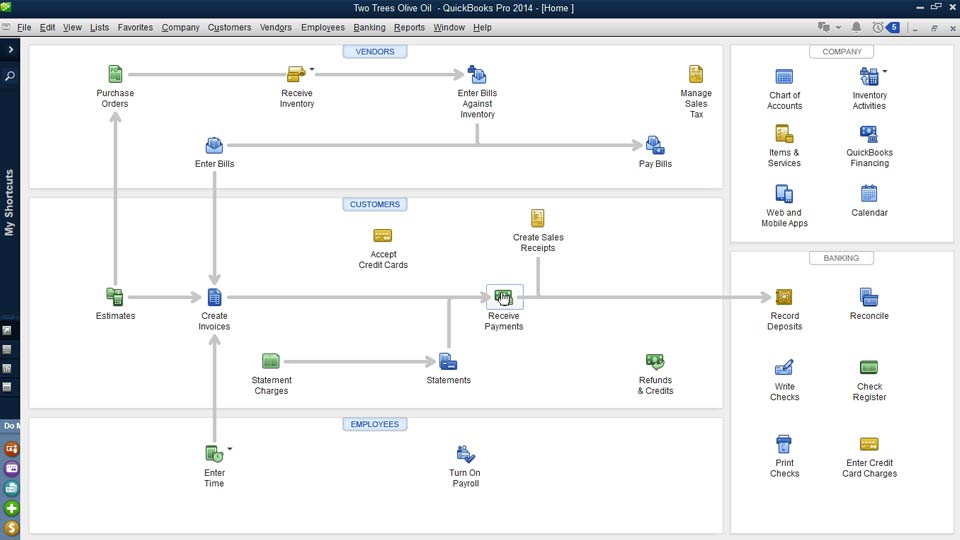960x540 pixels.
Task: Open Write Checks
Action: point(784,367)
